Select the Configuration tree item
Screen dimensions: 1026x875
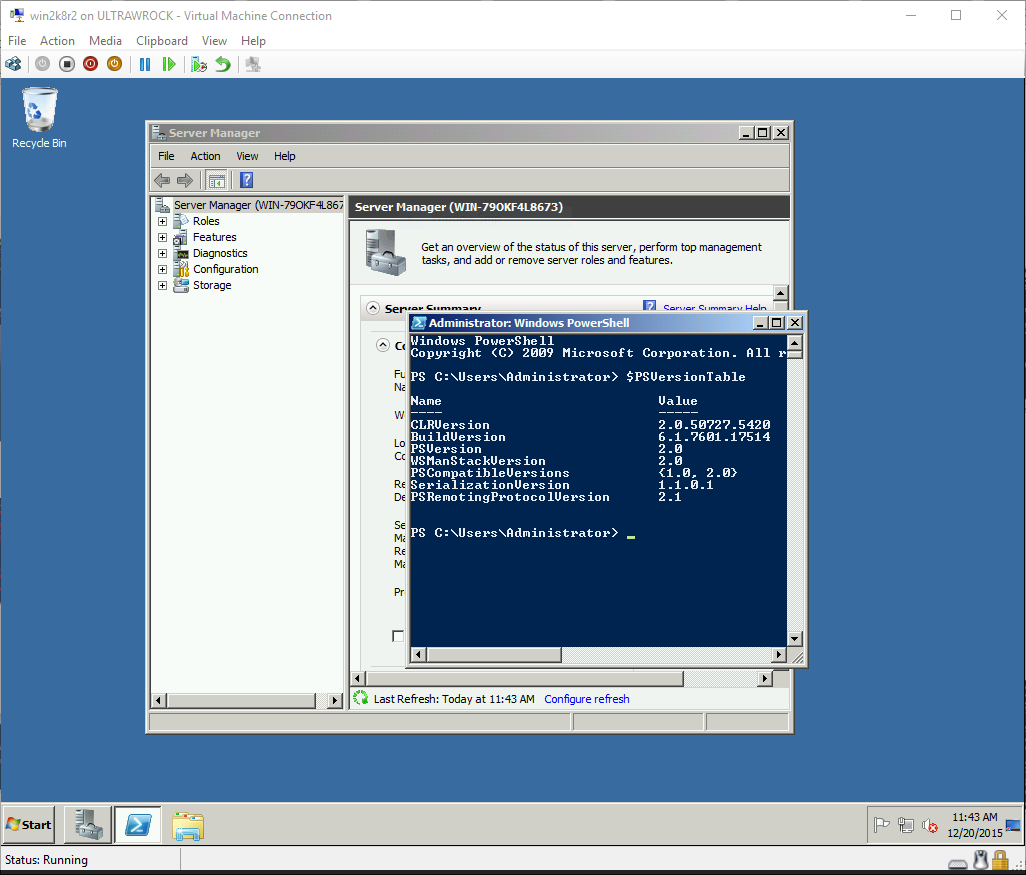[x=226, y=269]
